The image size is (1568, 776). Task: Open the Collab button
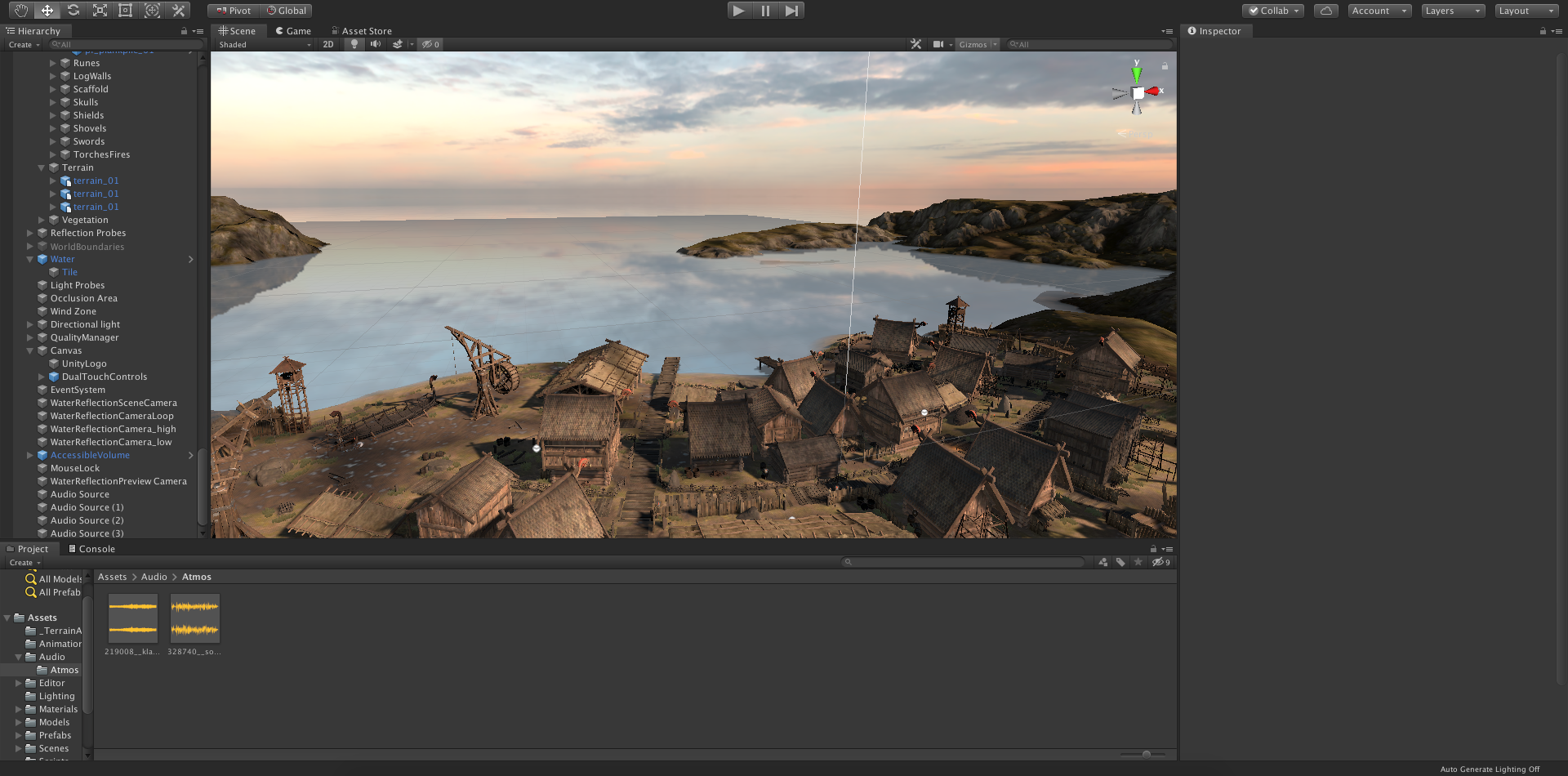pyautogui.click(x=1273, y=11)
